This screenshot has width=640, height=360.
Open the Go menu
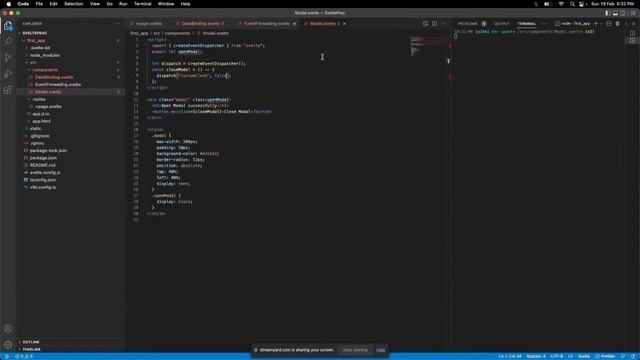[109, 4]
